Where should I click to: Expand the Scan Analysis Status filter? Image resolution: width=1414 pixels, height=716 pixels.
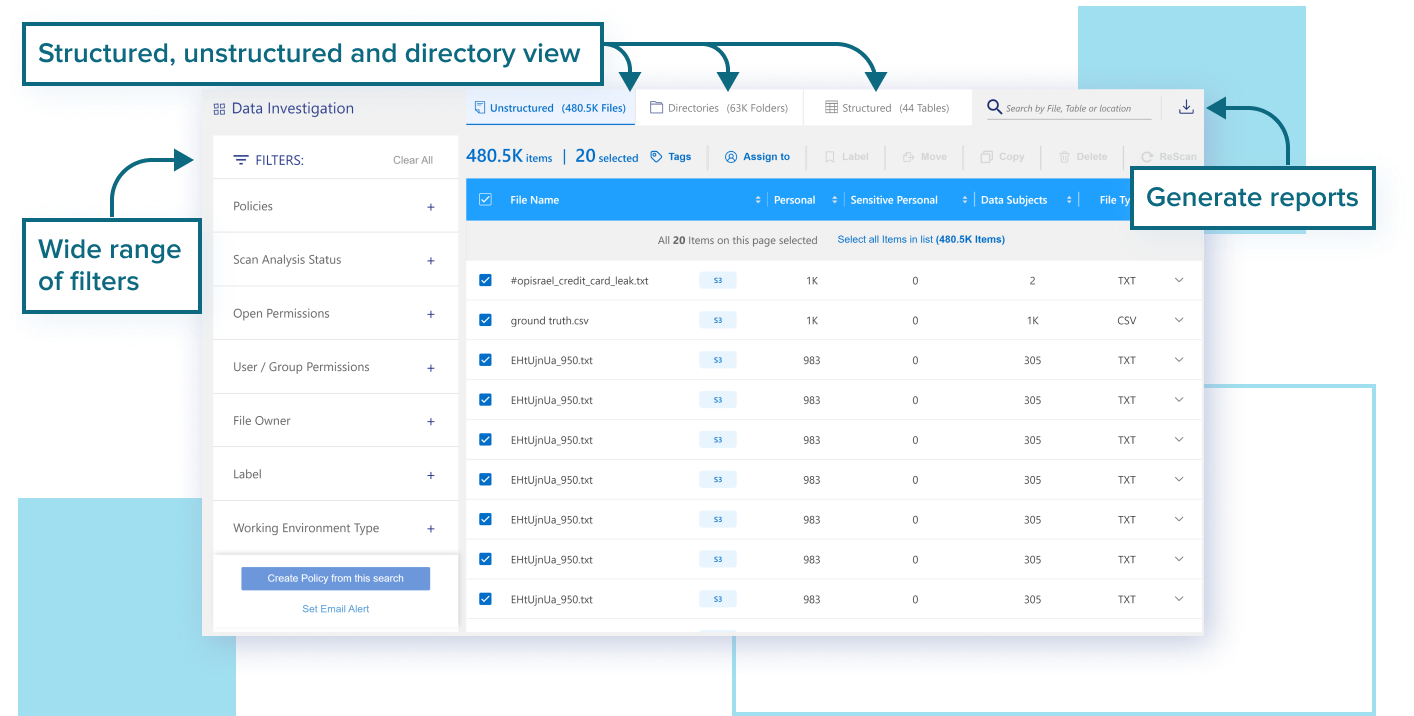(431, 261)
